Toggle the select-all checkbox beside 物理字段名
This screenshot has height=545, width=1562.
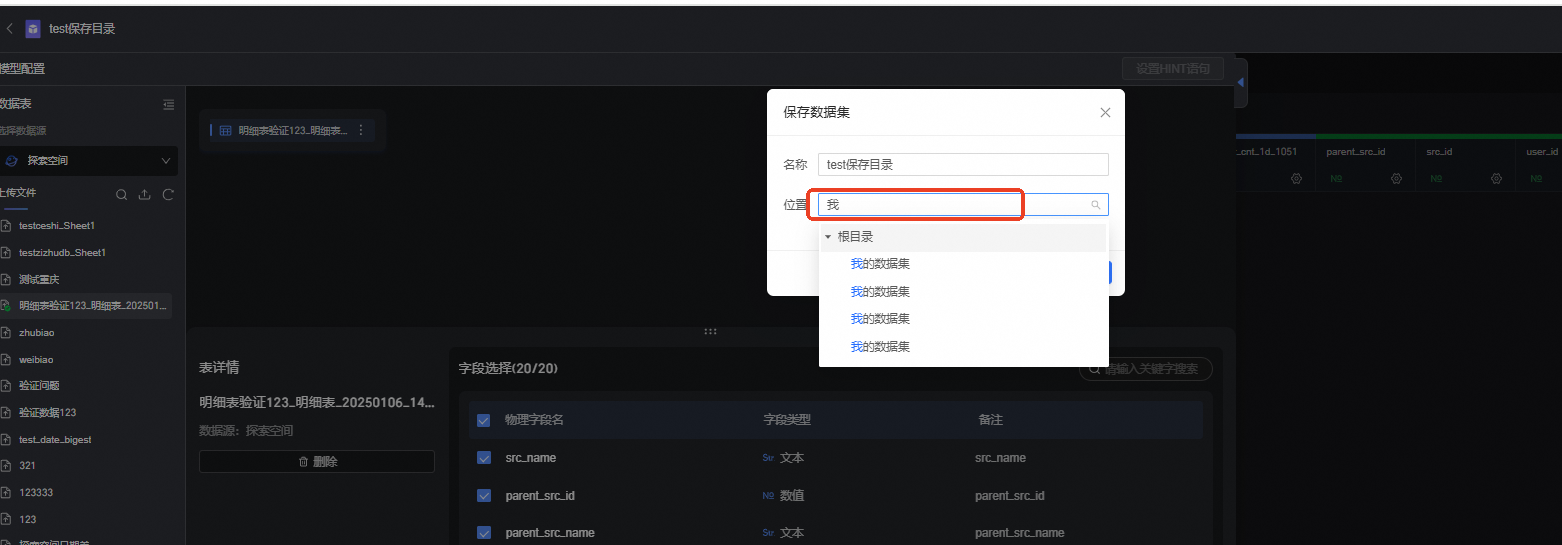pos(484,420)
